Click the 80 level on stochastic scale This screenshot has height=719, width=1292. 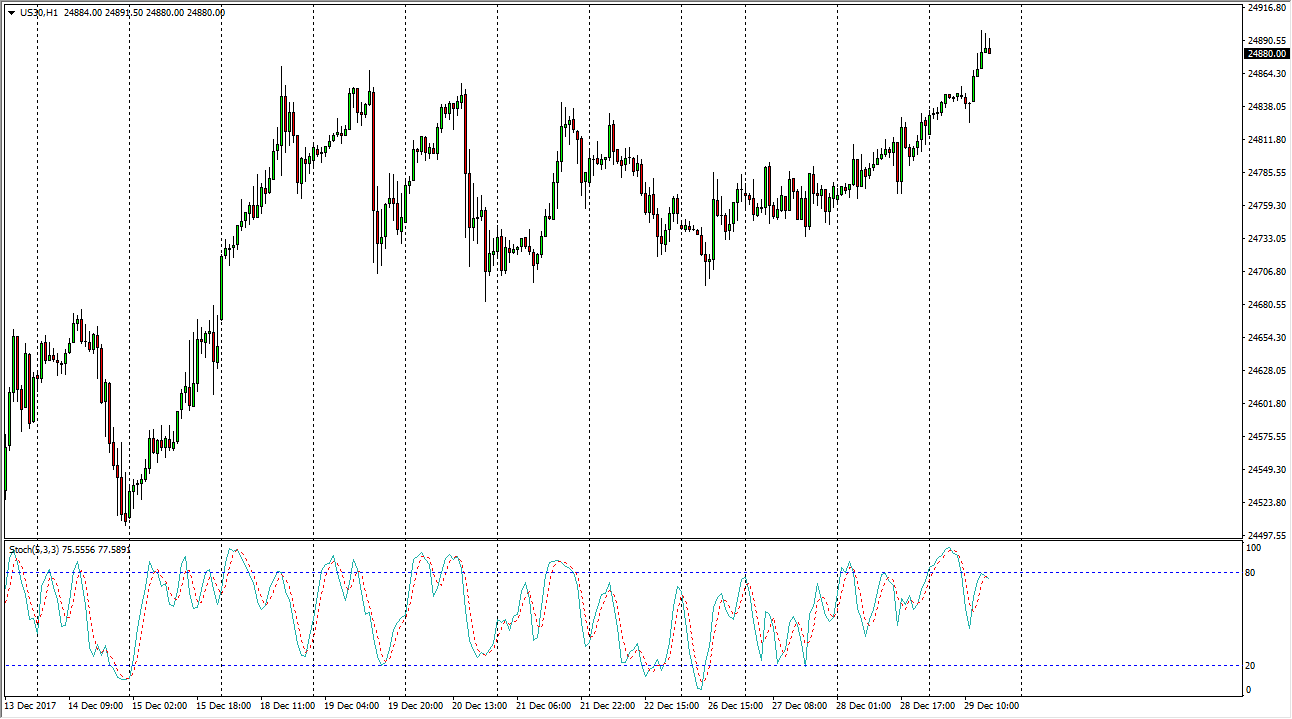point(1251,573)
